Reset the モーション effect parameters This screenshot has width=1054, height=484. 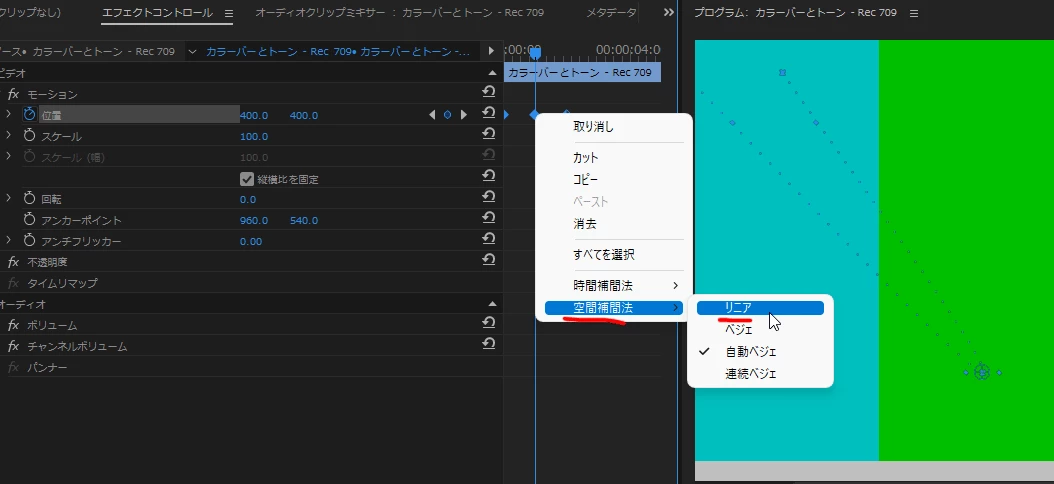(x=489, y=92)
